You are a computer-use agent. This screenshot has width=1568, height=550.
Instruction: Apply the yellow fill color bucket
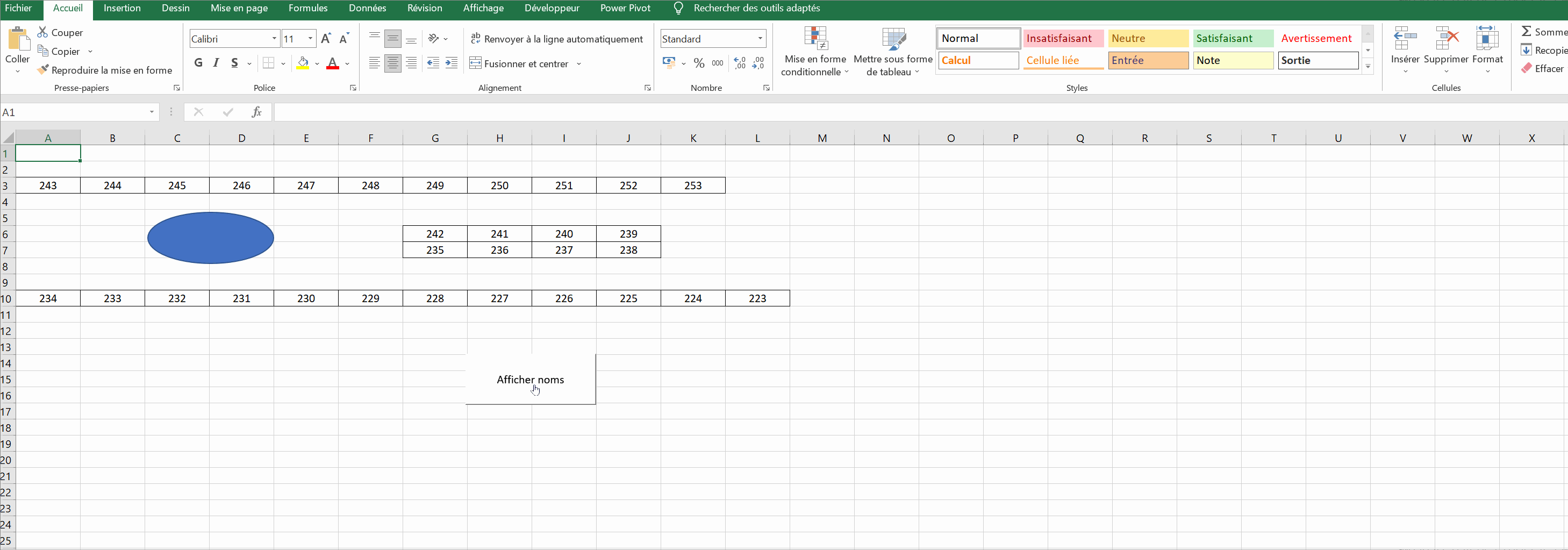(x=303, y=63)
